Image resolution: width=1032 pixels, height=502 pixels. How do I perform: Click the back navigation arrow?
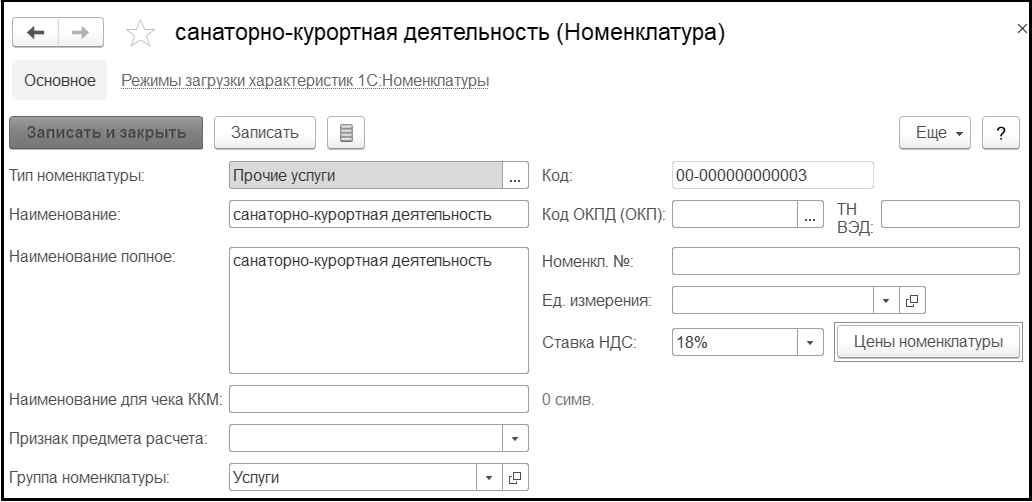35,32
